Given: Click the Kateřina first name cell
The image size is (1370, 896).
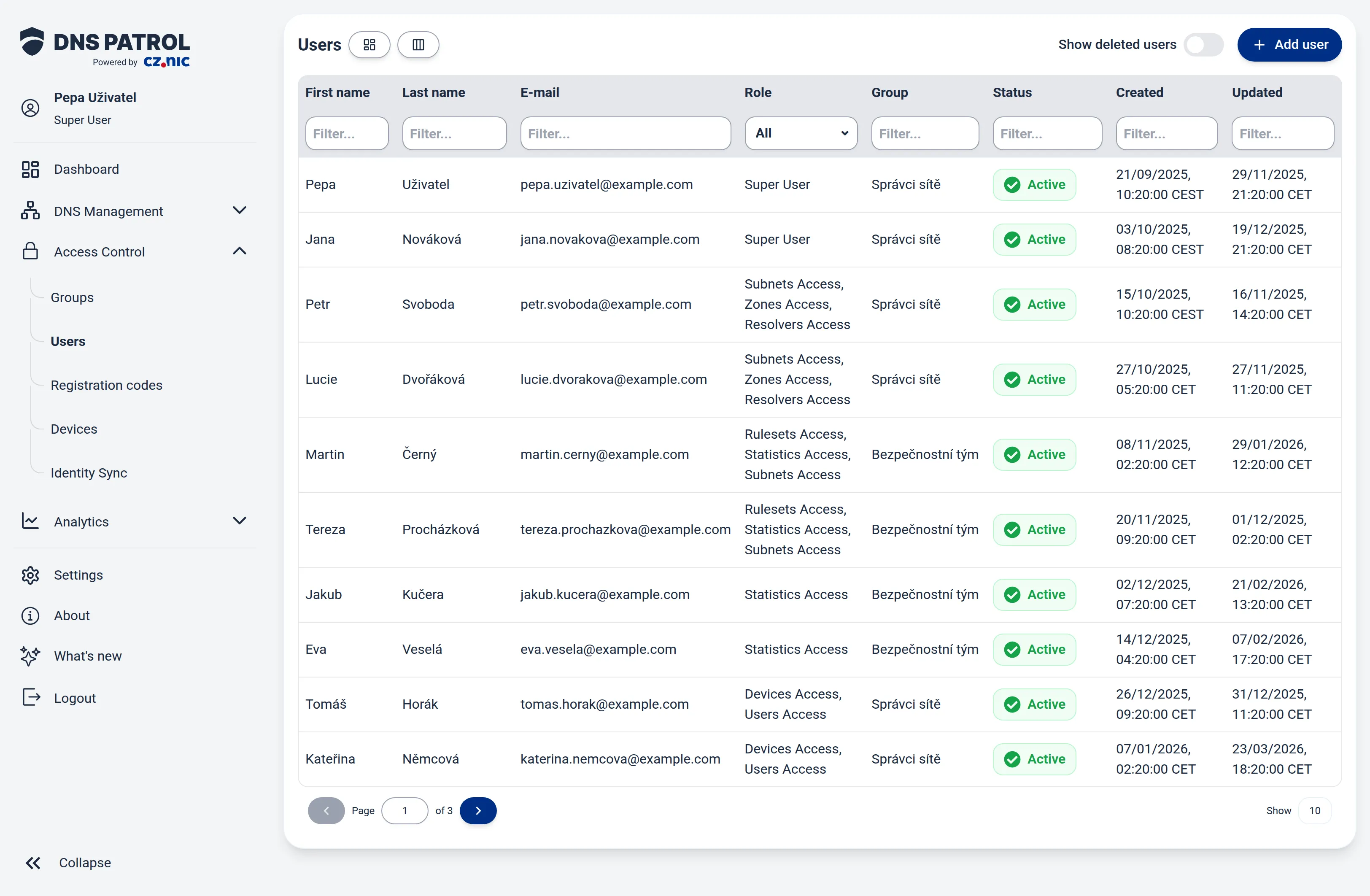Looking at the screenshot, I should click(x=330, y=759).
